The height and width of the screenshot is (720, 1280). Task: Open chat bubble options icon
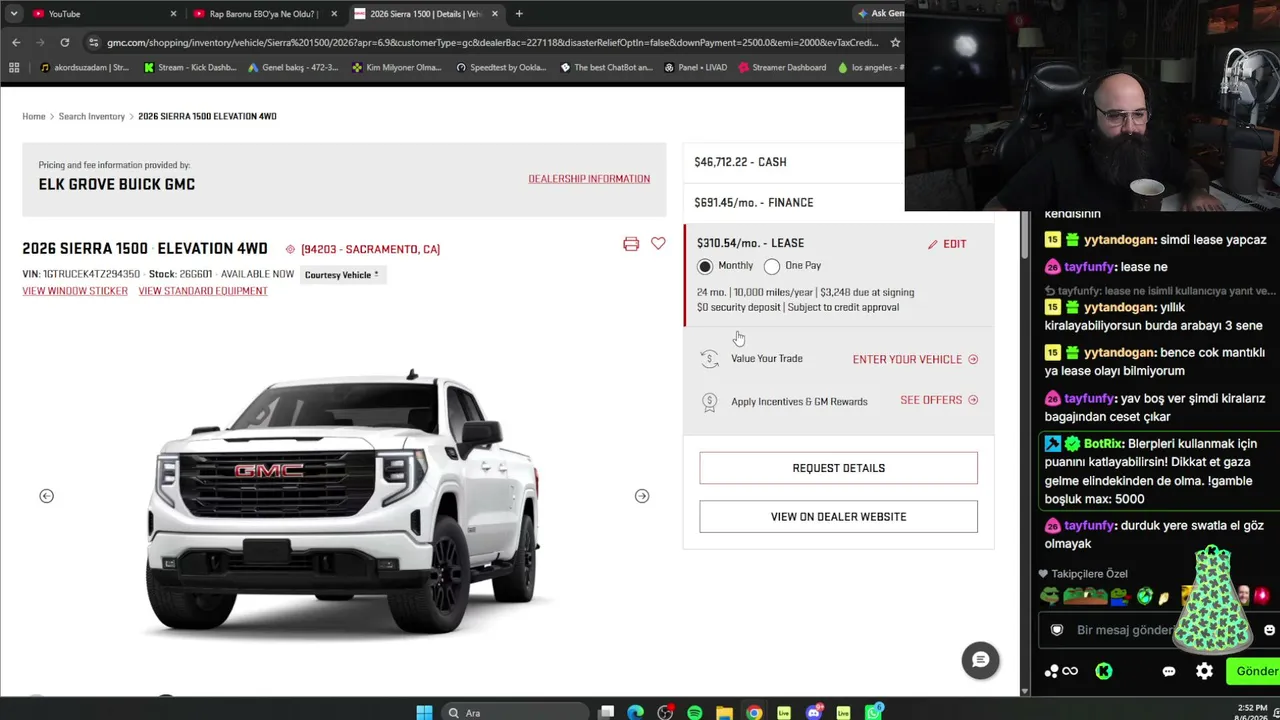[1169, 672]
